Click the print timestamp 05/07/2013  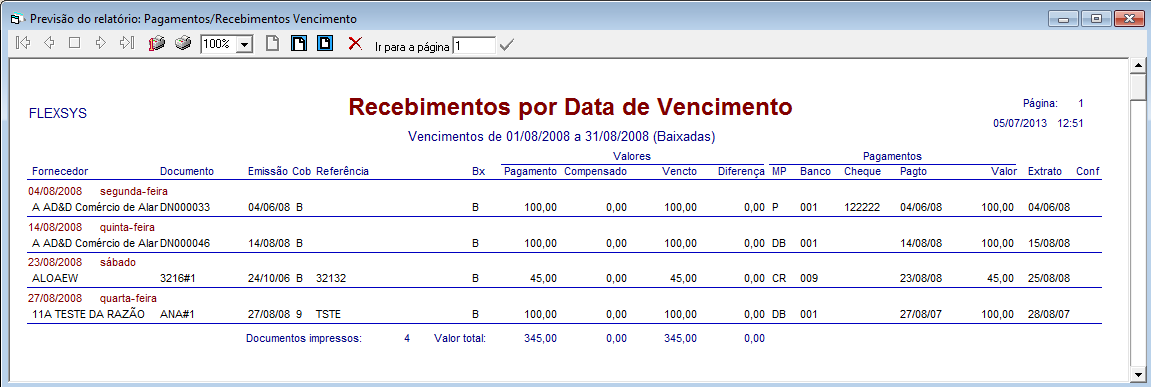tap(1019, 123)
